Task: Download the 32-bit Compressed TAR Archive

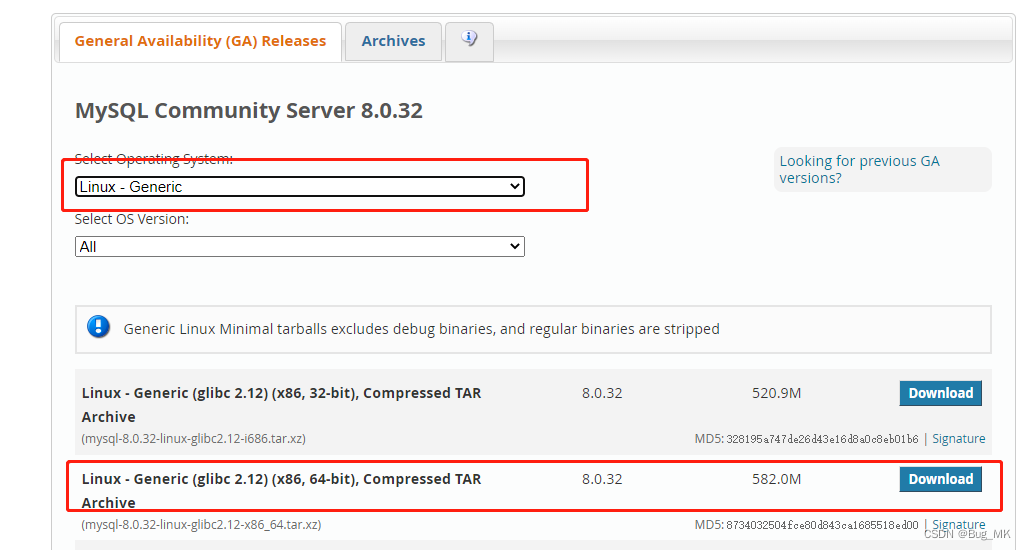Action: click(940, 393)
